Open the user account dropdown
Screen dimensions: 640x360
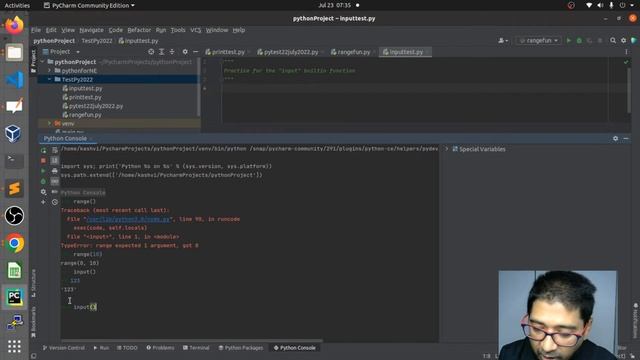503,40
